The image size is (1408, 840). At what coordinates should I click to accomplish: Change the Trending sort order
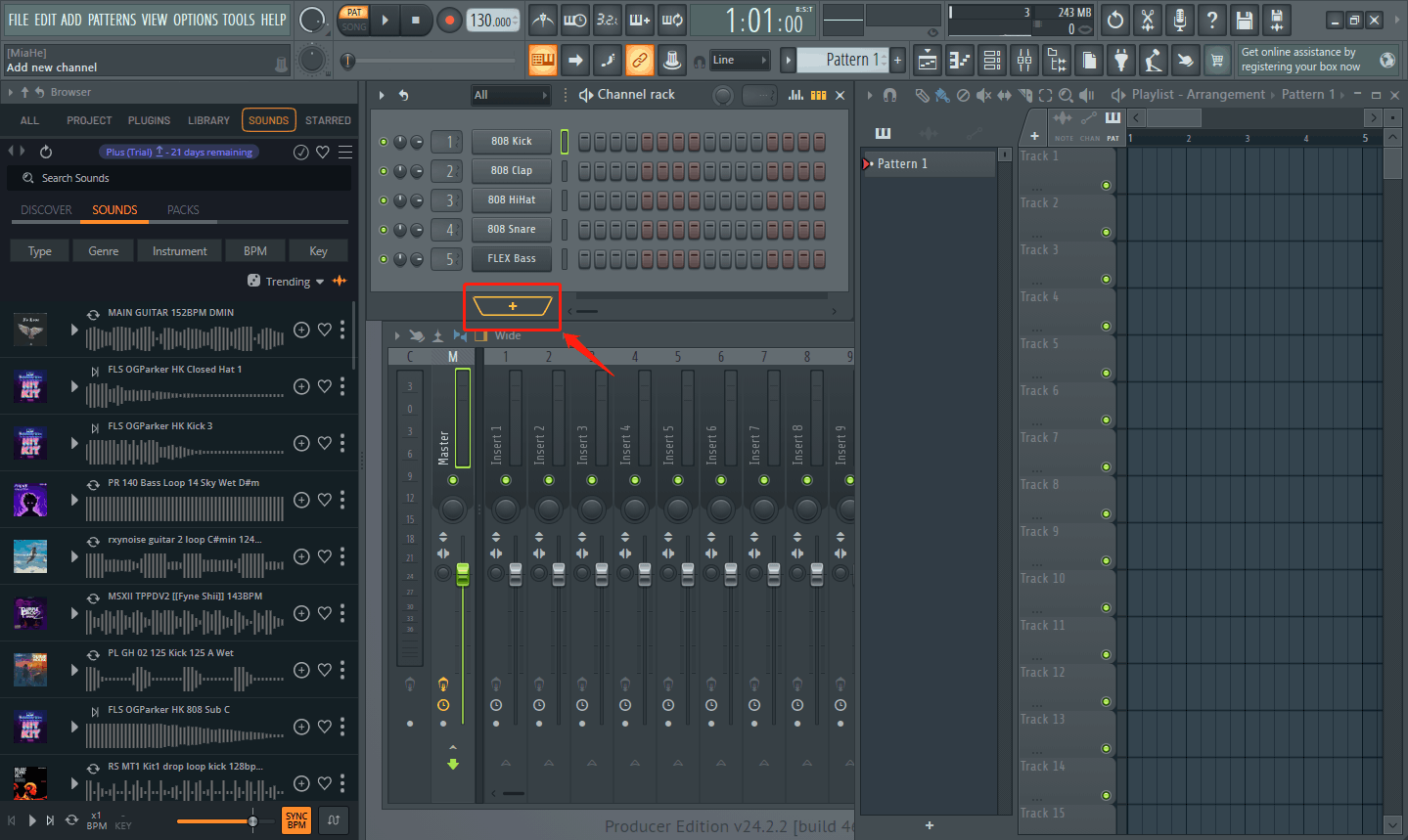pyautogui.click(x=295, y=282)
